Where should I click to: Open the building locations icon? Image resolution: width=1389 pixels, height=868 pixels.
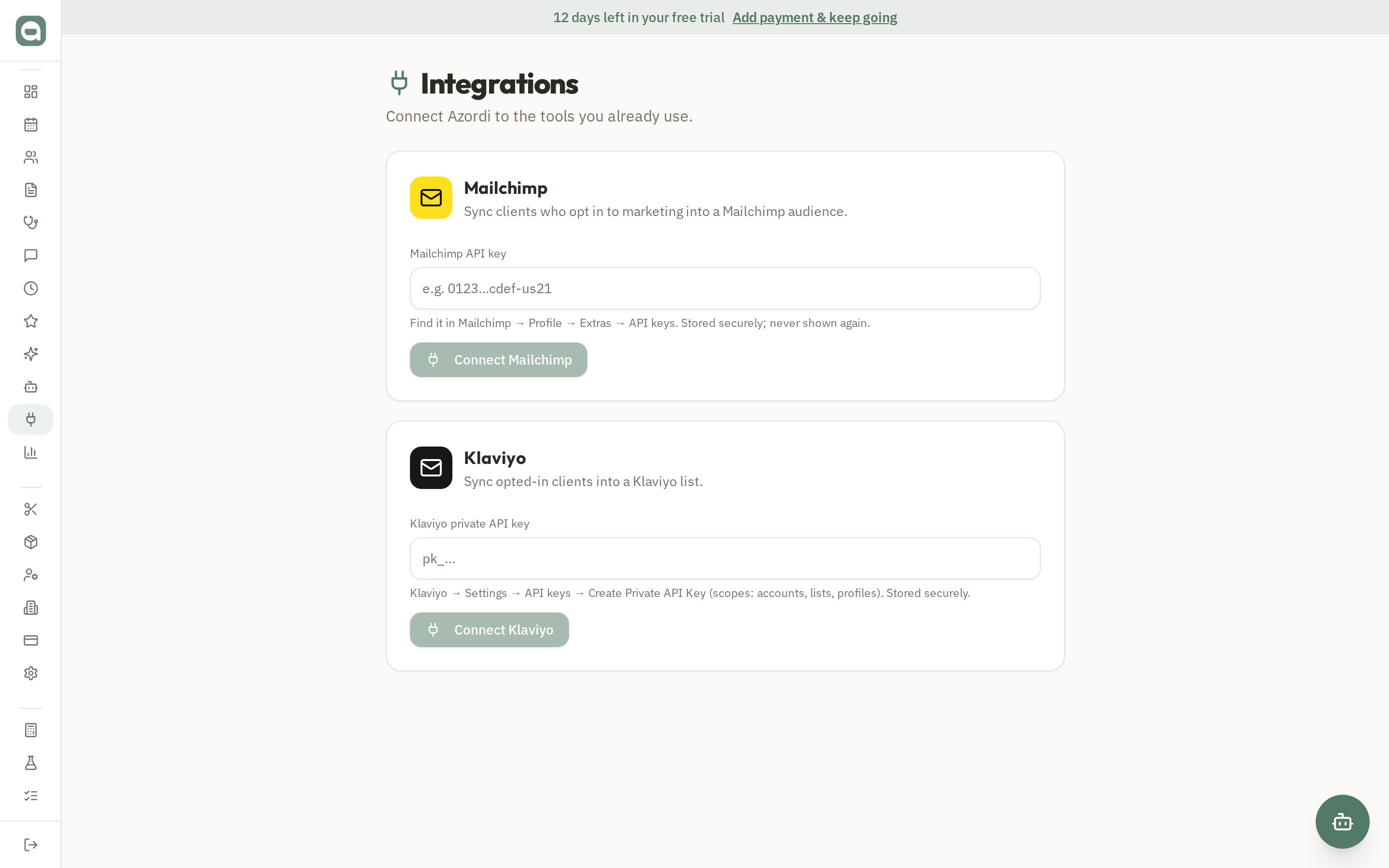click(30, 608)
